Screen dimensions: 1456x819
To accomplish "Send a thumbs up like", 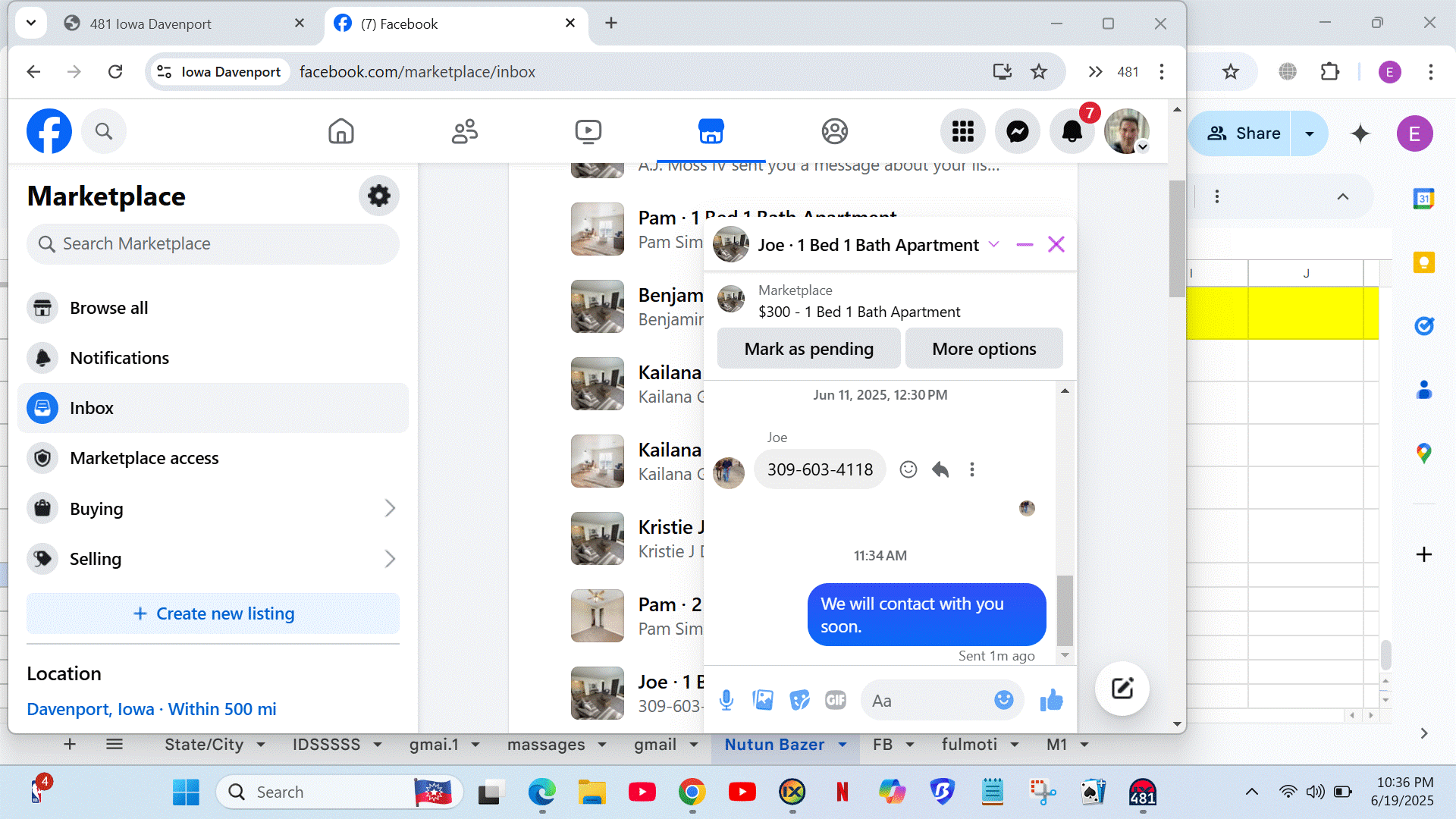I will [1051, 700].
